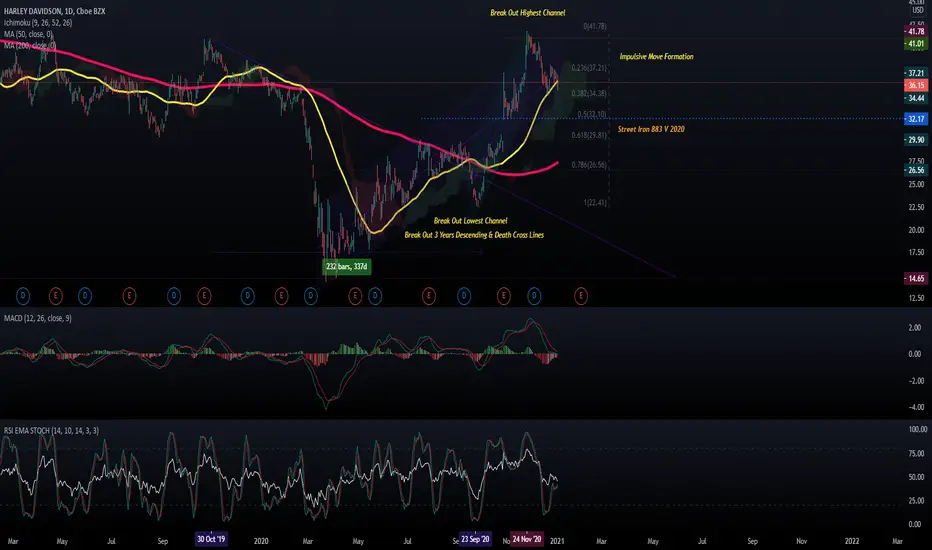The height and width of the screenshot is (550, 932).
Task: Click the blue 32.17 price label
Action: pos(915,119)
